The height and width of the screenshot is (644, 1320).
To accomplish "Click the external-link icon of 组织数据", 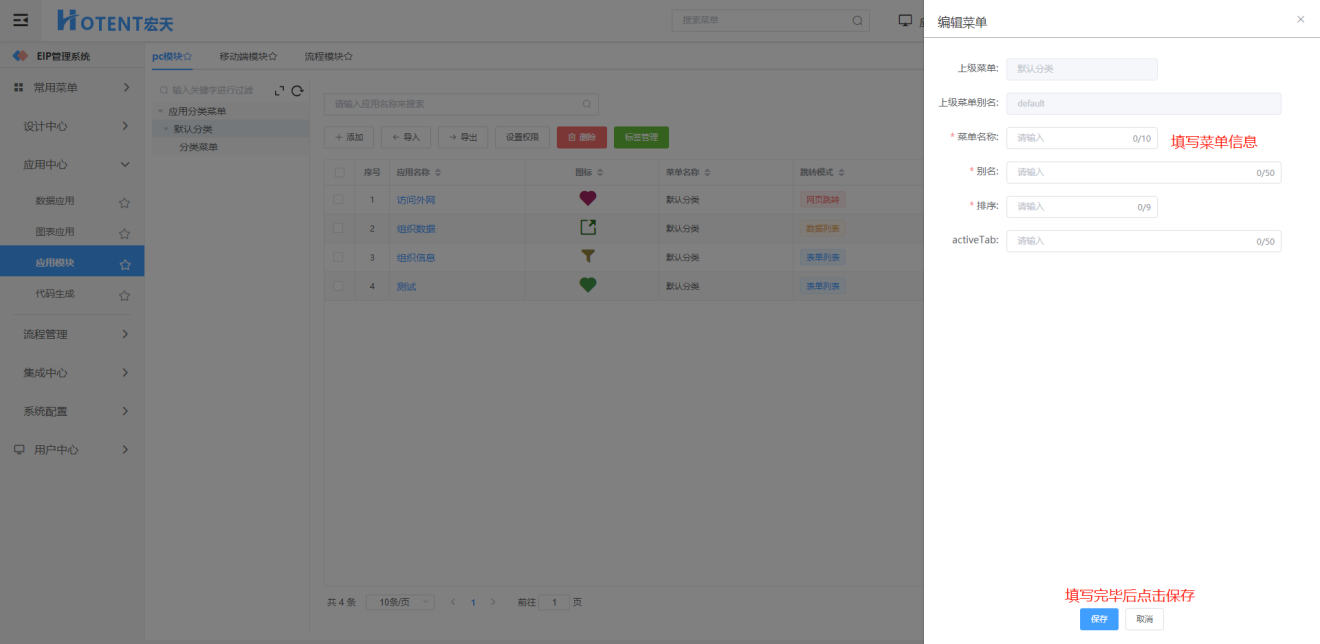I will (588, 228).
